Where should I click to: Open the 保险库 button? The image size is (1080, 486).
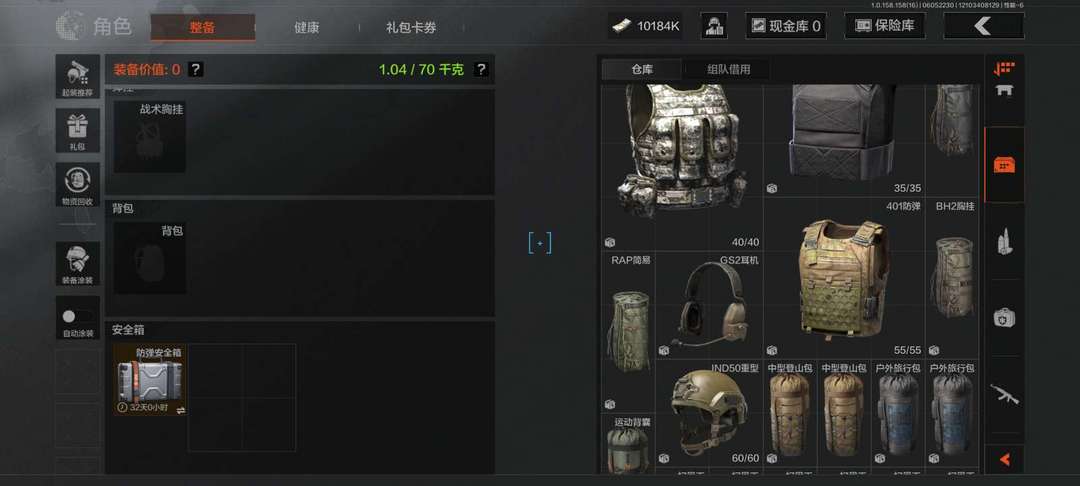[x=884, y=26]
